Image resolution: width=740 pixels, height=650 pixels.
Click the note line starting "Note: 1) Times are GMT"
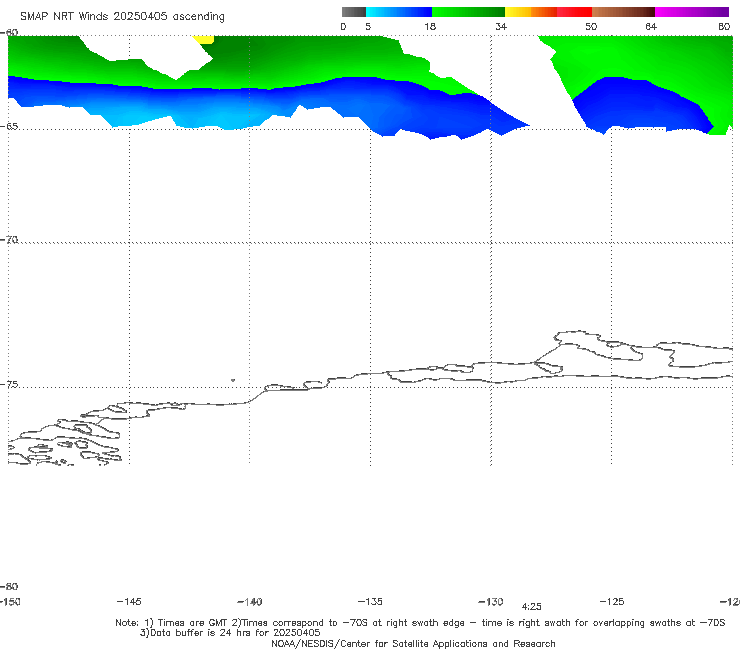pyautogui.click(x=420, y=623)
